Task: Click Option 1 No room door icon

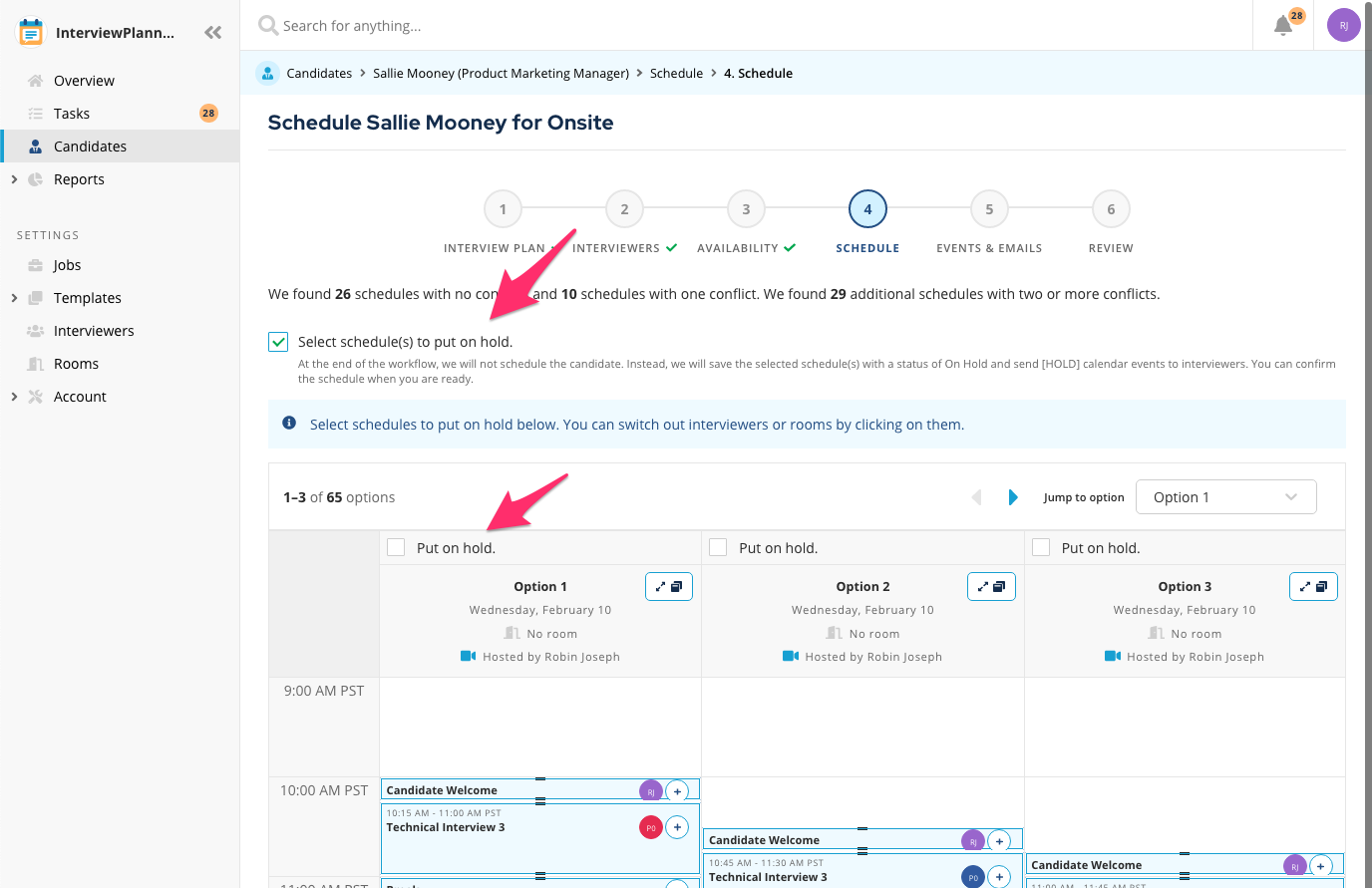Action: pyautogui.click(x=512, y=633)
